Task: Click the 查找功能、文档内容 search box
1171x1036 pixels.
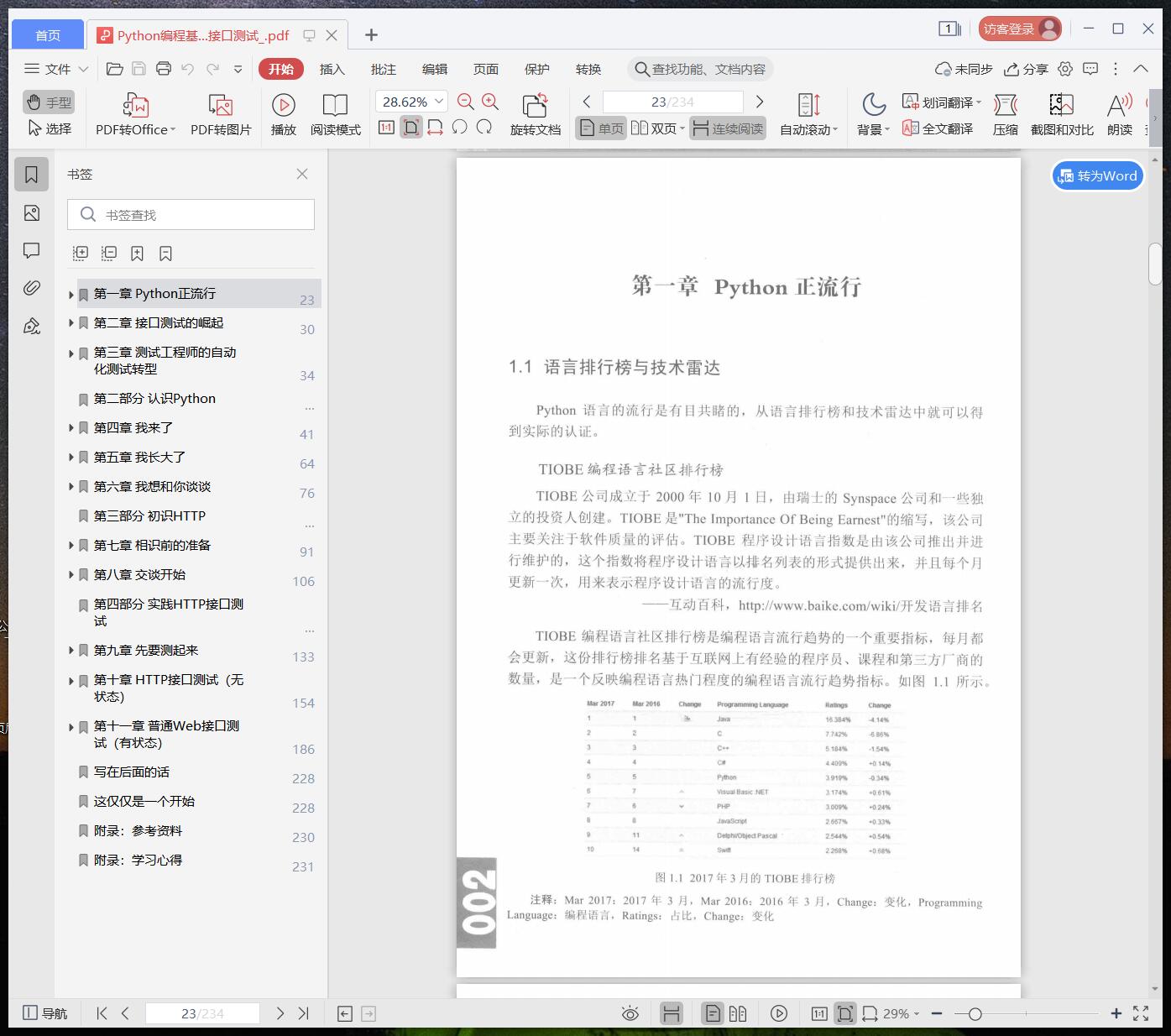Action: tap(701, 69)
